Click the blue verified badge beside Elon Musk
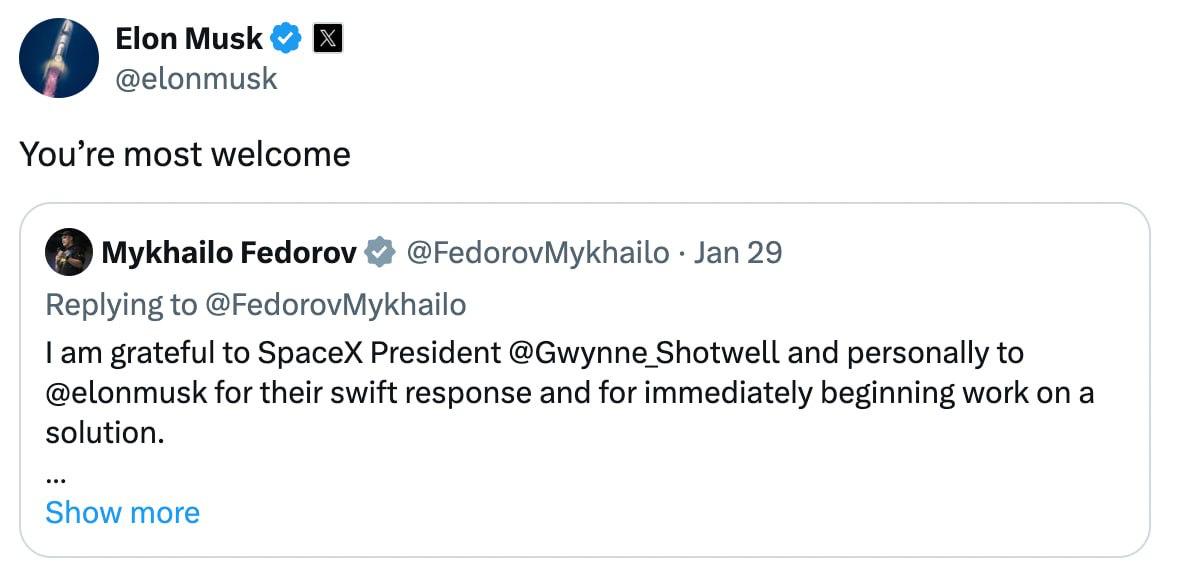This screenshot has height=576, width=1180. click(287, 39)
